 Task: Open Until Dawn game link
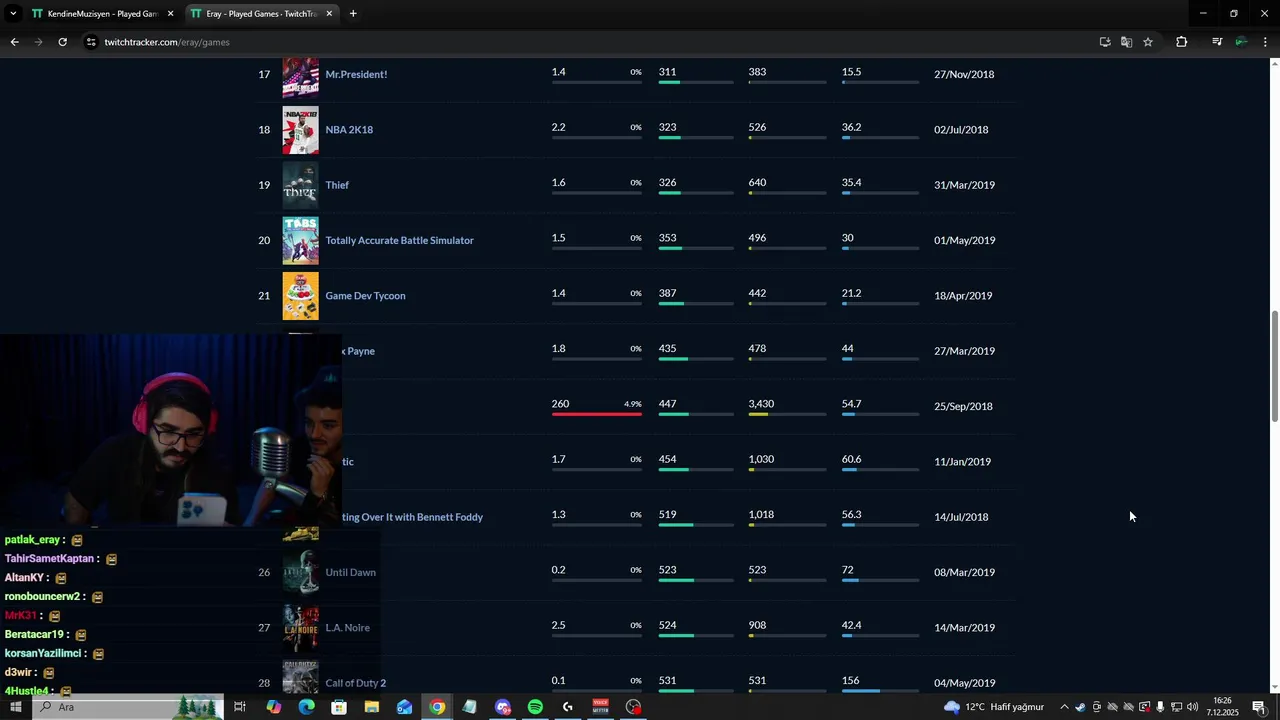pos(350,572)
